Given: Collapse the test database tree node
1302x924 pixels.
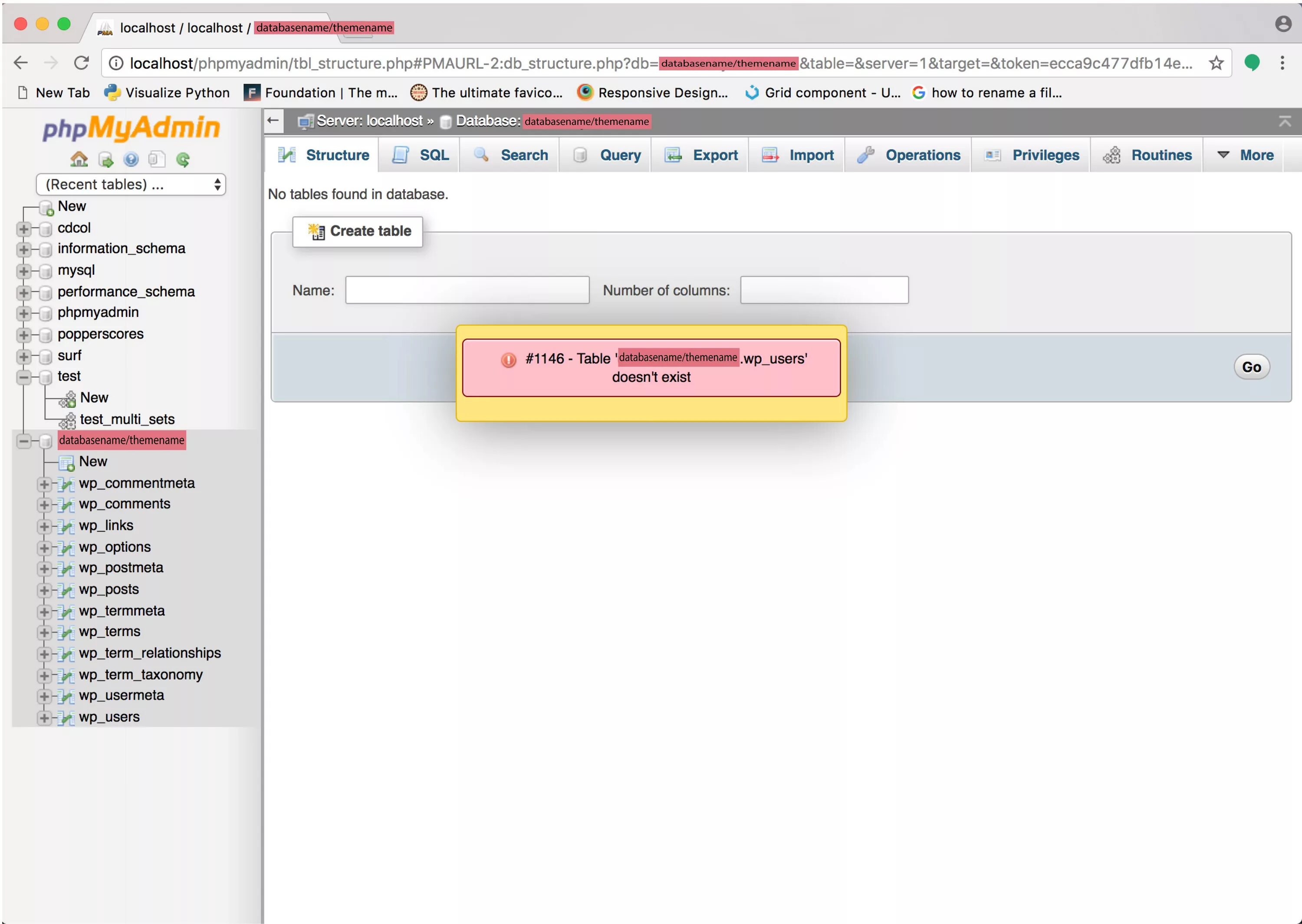Looking at the screenshot, I should [23, 377].
